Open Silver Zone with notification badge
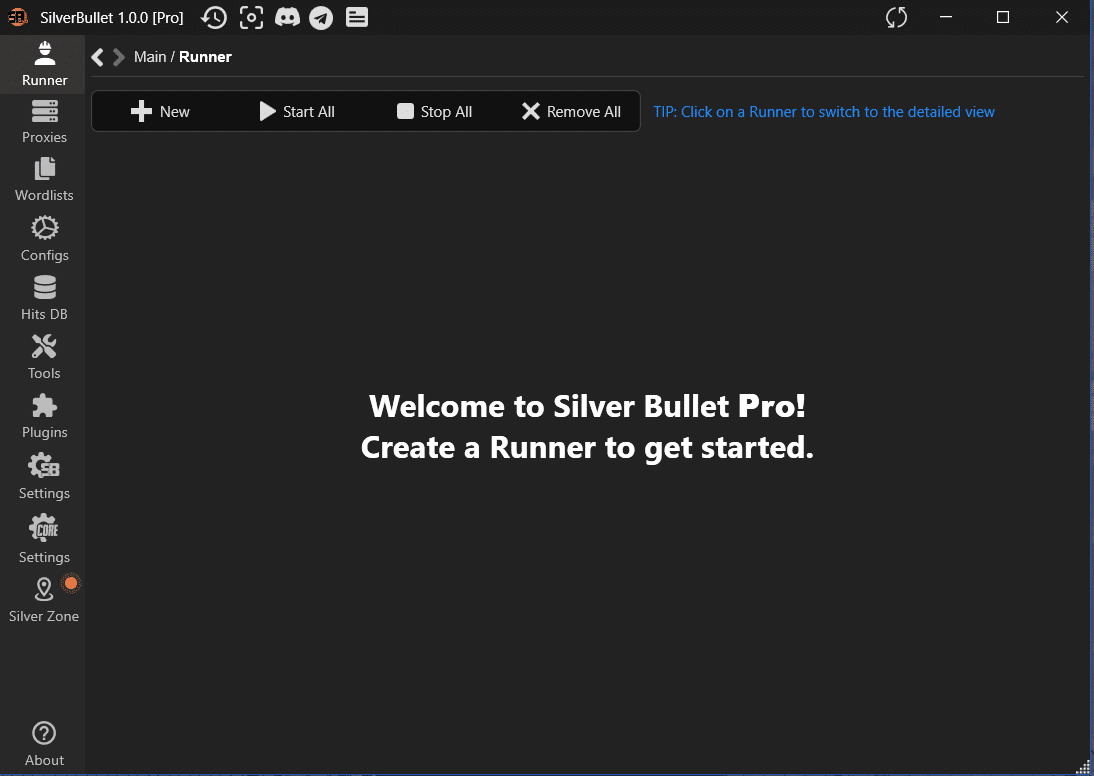Image resolution: width=1094 pixels, height=776 pixels. (x=44, y=598)
